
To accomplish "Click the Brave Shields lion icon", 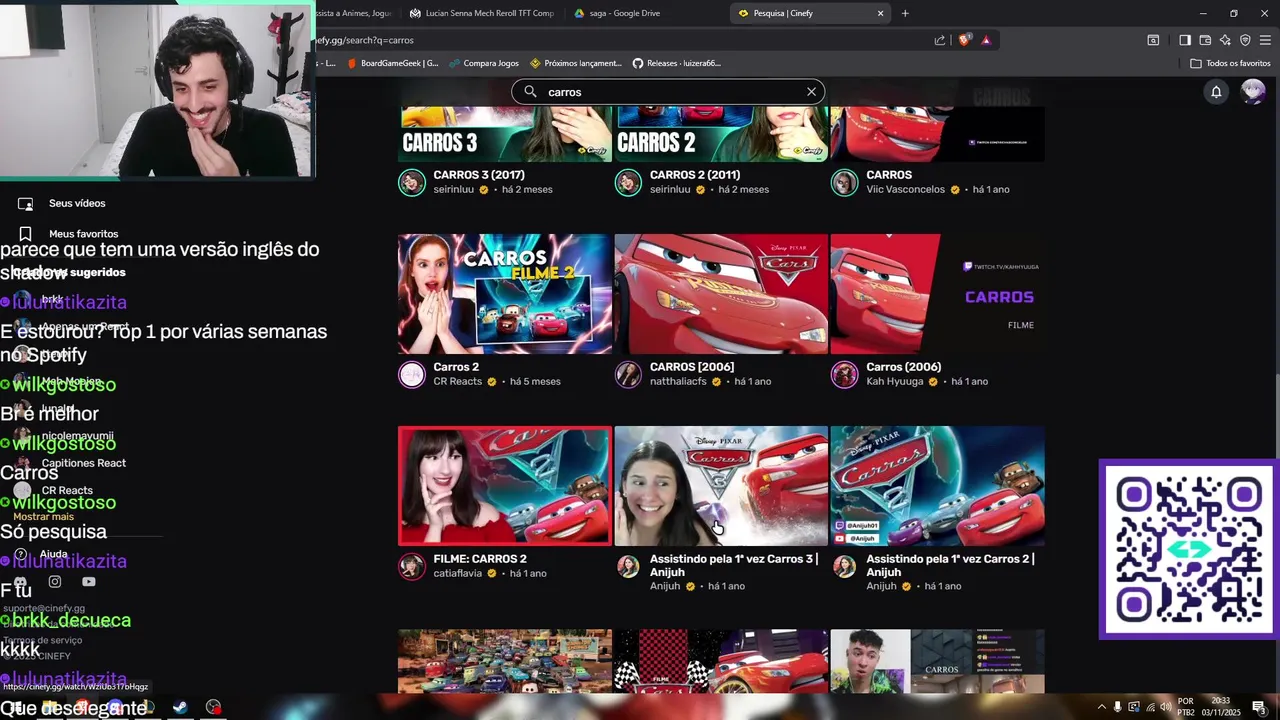I will pyautogui.click(x=964, y=40).
